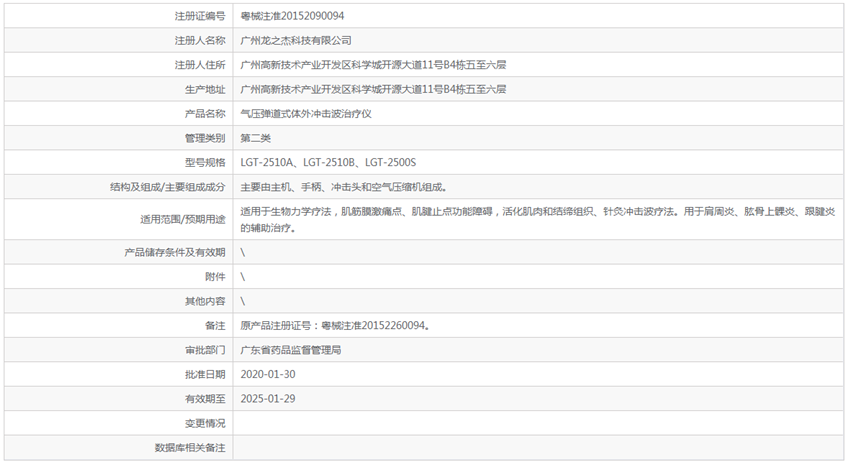Viewport: 850px width, 464px height.
Task: Select the address in the 注册人住所 row
Action: point(374,65)
